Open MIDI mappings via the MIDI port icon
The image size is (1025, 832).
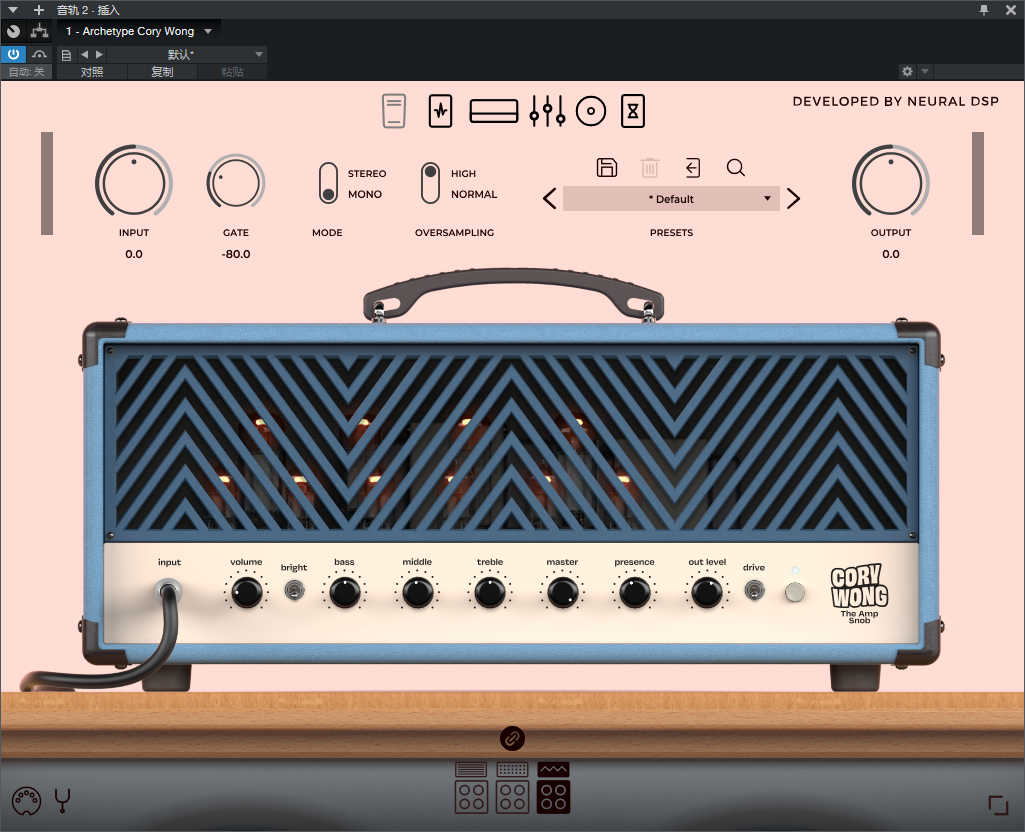point(26,801)
